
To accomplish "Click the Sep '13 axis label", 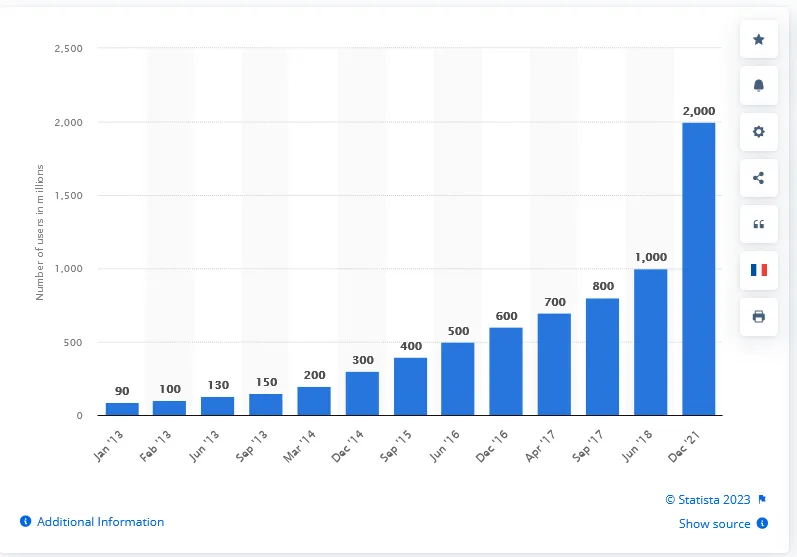I will (251, 446).
